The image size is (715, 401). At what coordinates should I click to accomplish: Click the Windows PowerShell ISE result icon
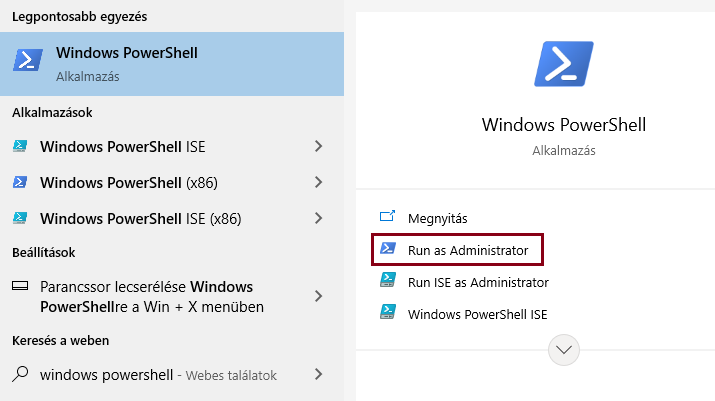20,146
